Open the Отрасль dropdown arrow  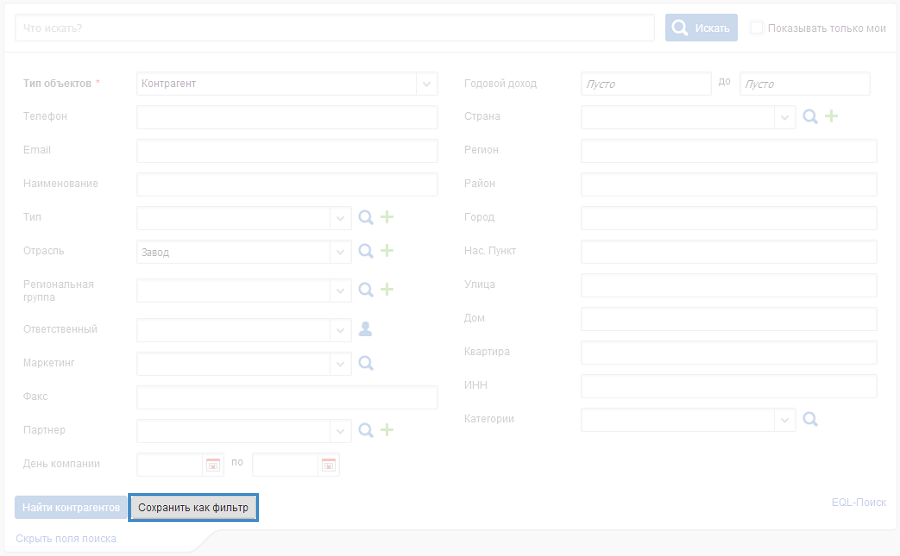click(341, 252)
